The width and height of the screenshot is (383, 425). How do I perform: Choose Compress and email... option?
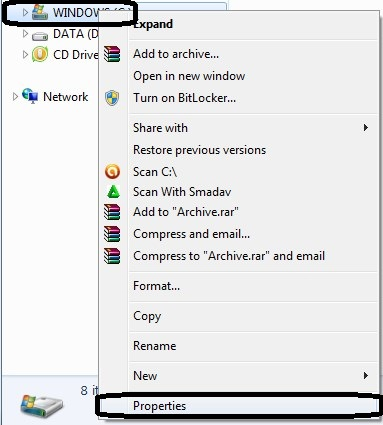pyautogui.click(x=239, y=234)
